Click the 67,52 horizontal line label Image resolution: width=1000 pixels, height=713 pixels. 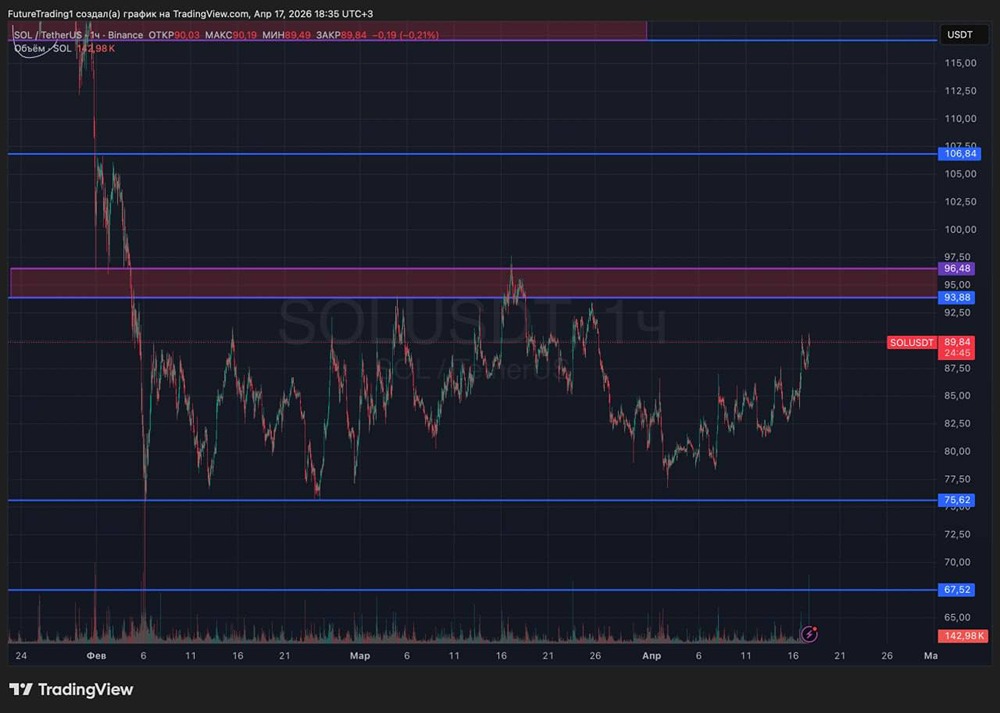click(x=959, y=590)
